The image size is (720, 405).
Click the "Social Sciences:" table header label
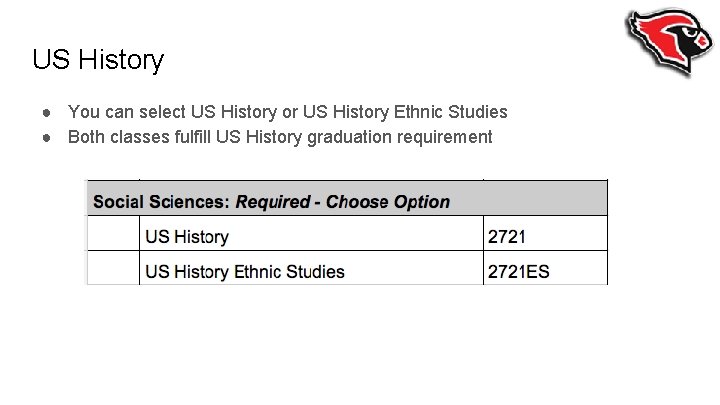161,202
